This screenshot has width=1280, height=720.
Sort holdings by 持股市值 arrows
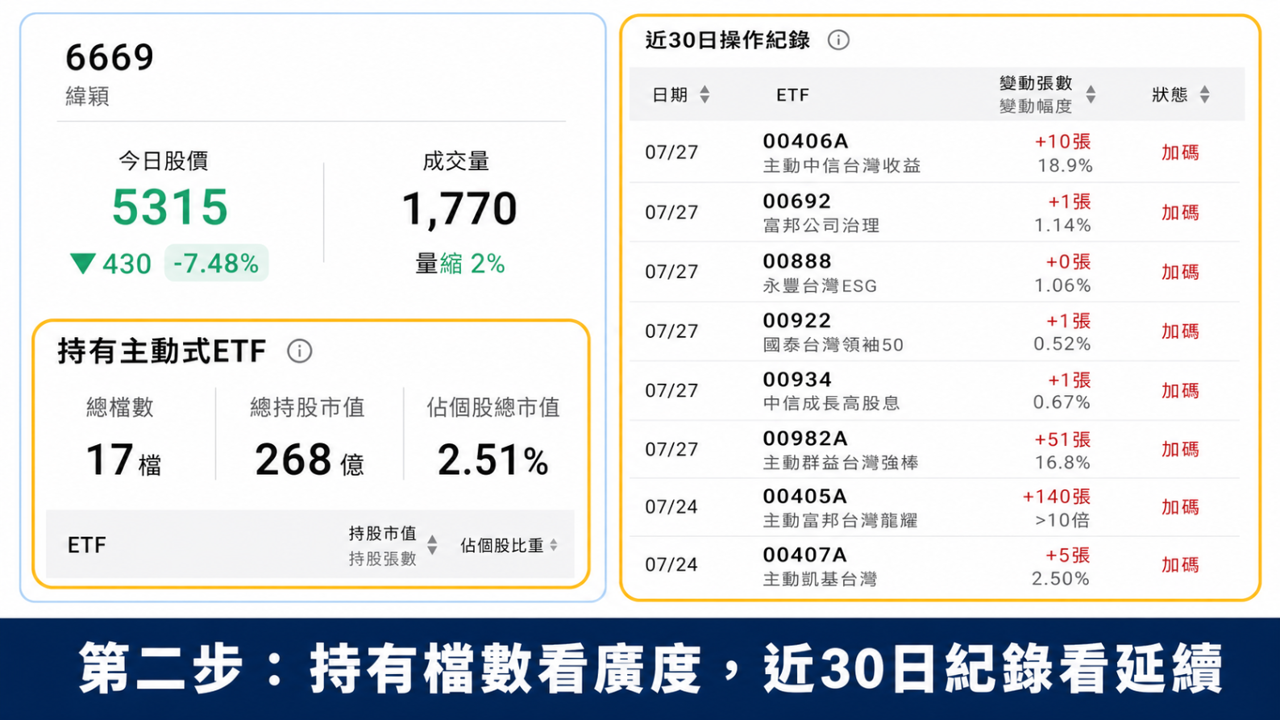coord(432,545)
